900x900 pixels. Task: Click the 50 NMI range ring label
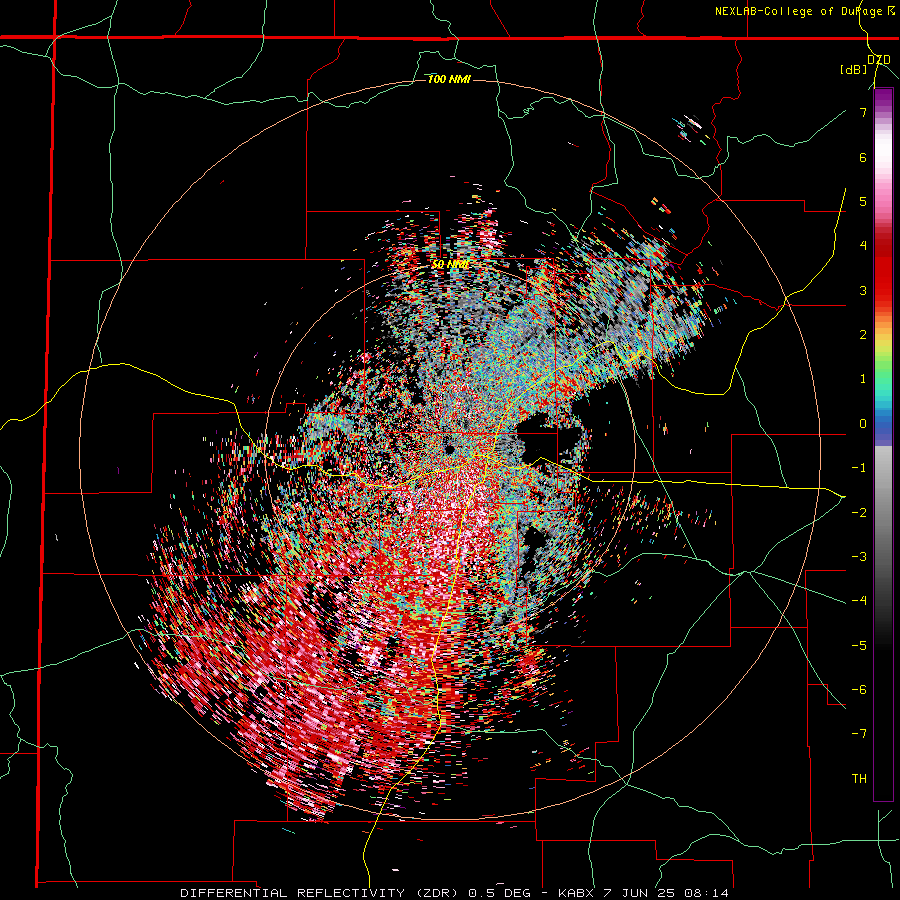point(451,265)
